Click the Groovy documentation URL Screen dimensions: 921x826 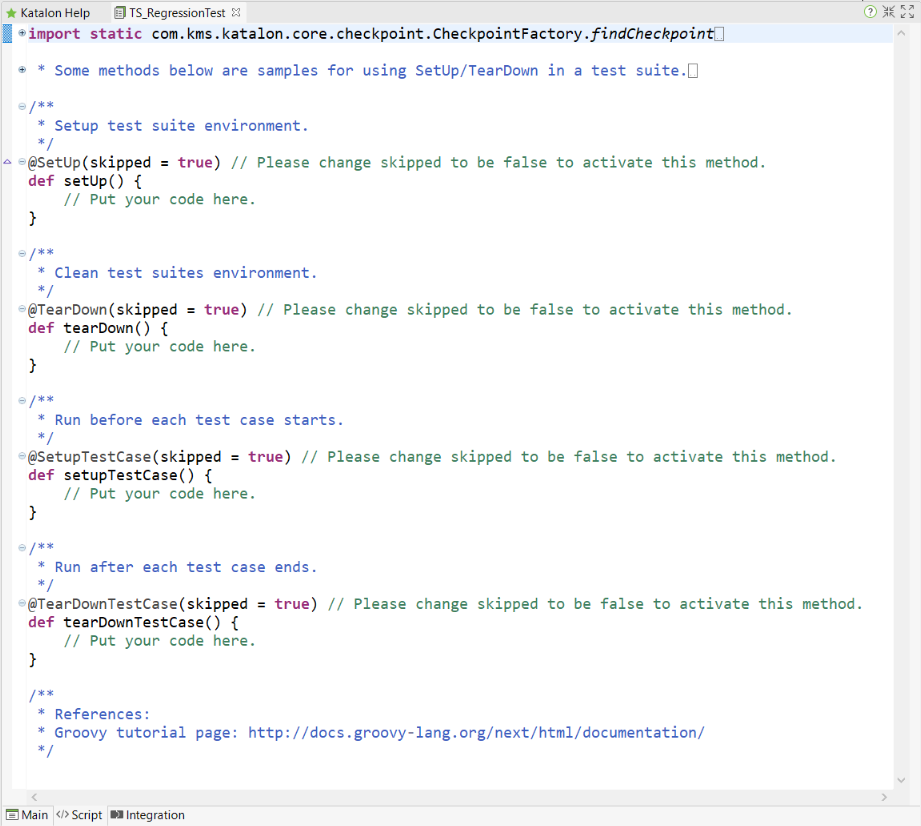coord(476,733)
